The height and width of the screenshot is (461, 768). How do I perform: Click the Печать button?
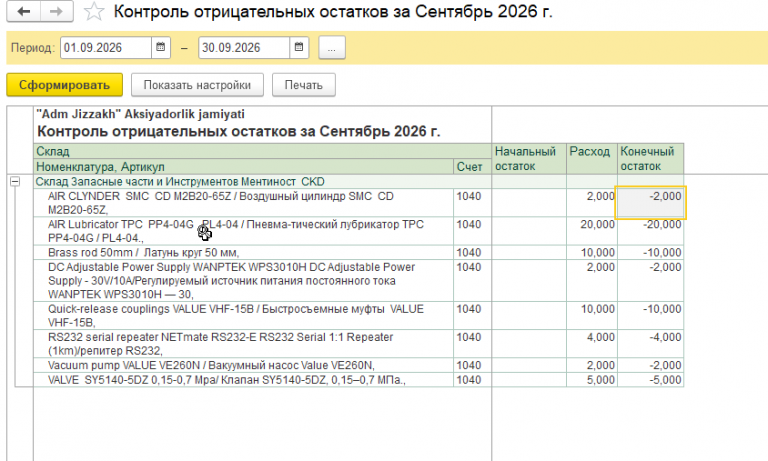click(304, 85)
